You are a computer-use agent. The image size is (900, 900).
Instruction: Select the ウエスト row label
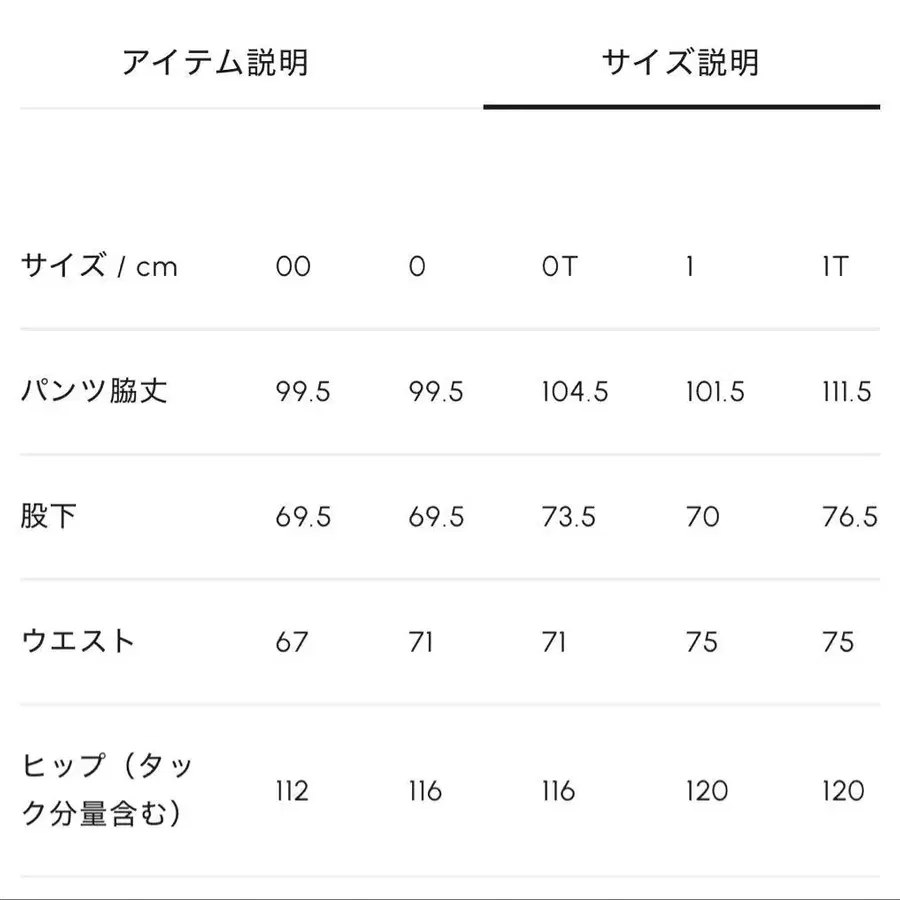pos(82,642)
